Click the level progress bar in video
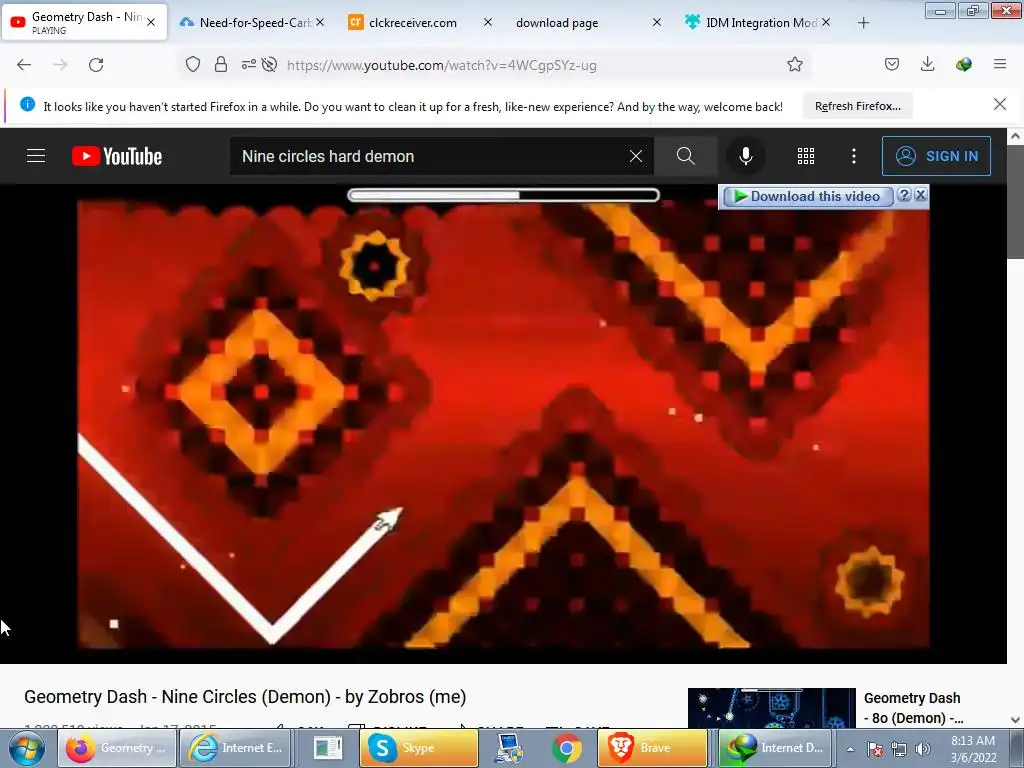 point(504,195)
